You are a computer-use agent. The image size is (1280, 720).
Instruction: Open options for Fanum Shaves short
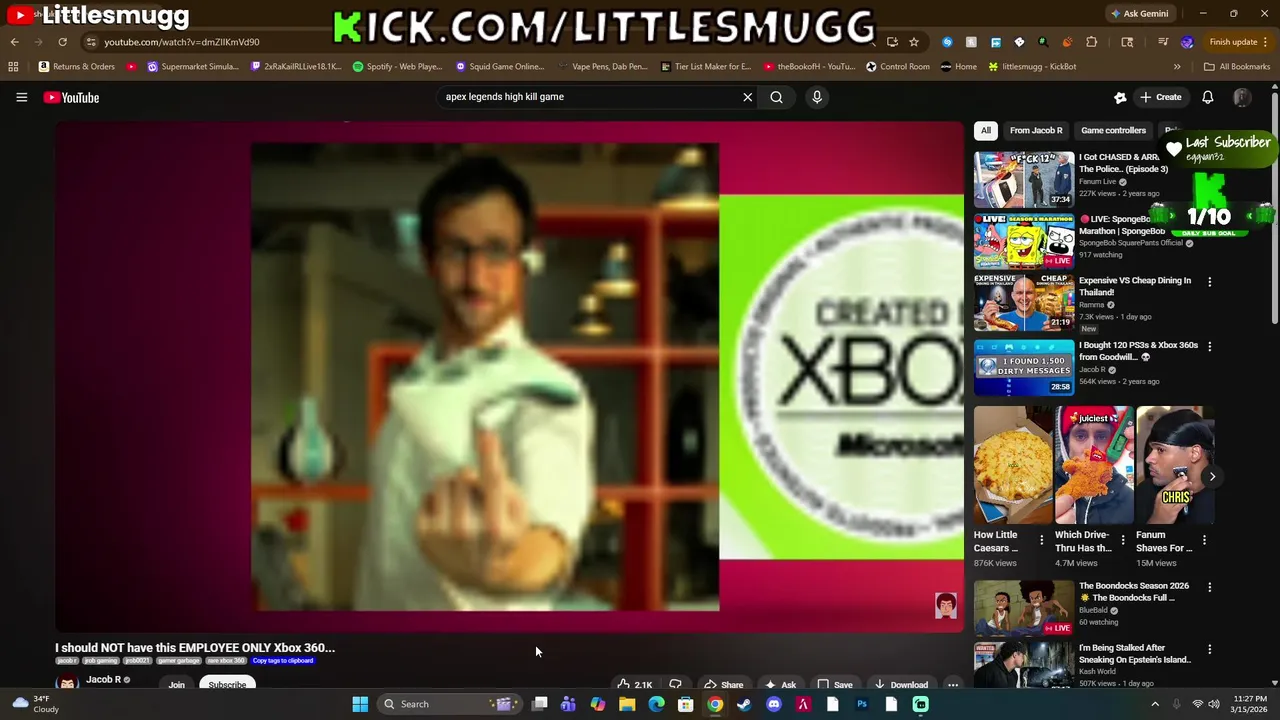point(1204,540)
